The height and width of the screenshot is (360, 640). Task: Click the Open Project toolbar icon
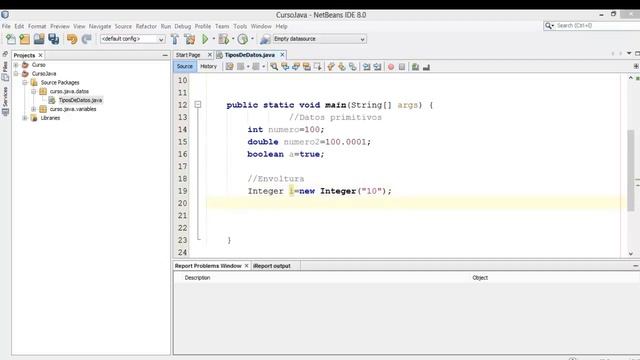39,39
